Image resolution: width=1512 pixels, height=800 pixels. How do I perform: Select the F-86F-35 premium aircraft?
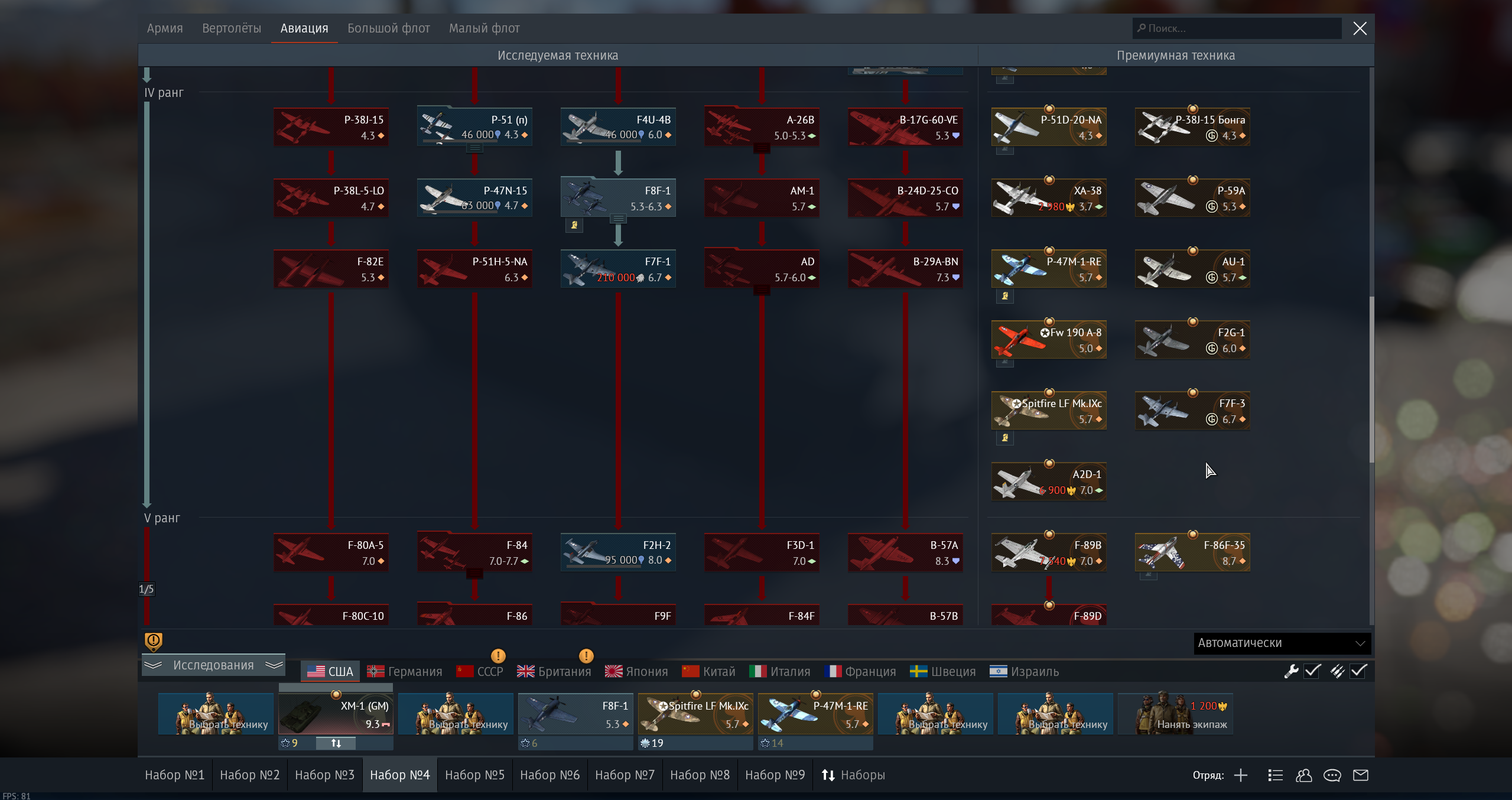click(1192, 552)
